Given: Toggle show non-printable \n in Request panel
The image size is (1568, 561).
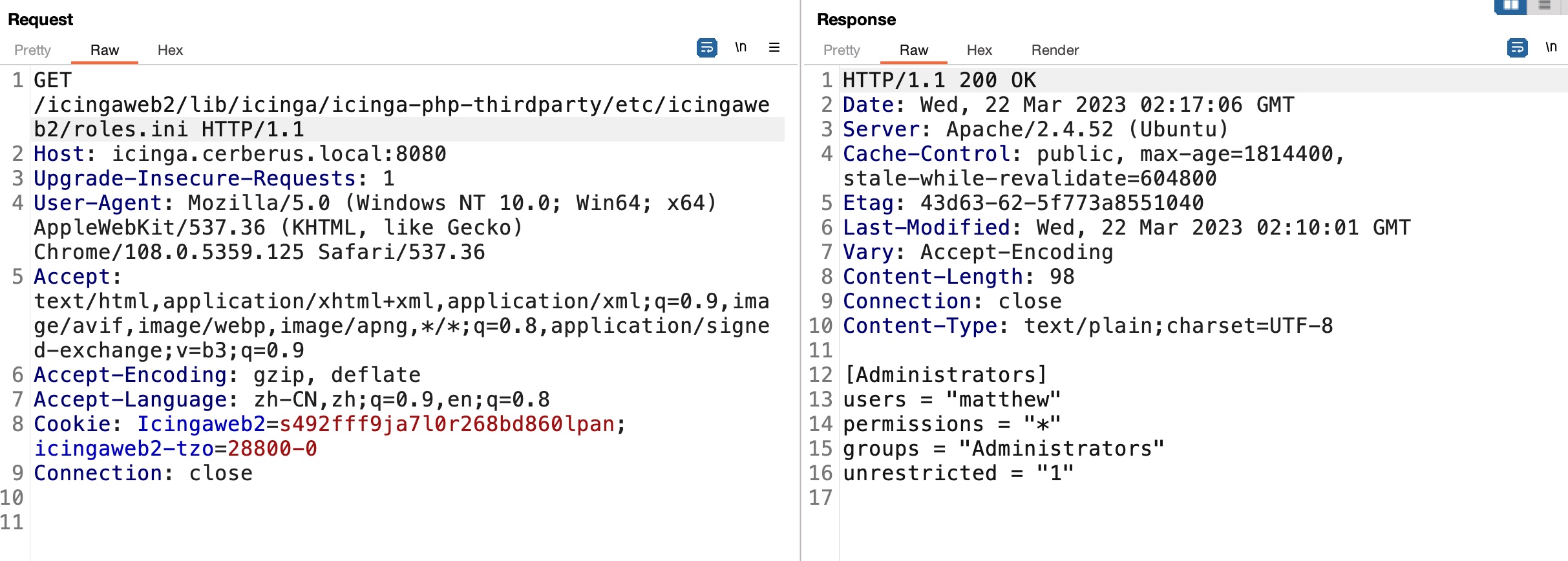Looking at the screenshot, I should click(x=741, y=47).
